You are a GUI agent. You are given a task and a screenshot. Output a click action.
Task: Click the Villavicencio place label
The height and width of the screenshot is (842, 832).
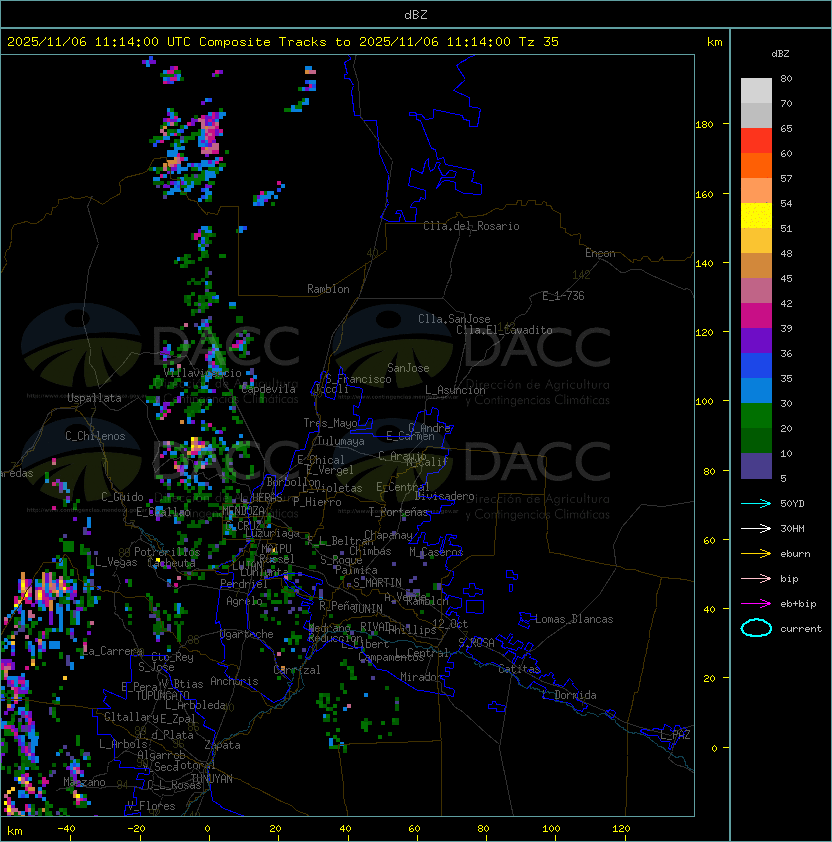tap(202, 373)
